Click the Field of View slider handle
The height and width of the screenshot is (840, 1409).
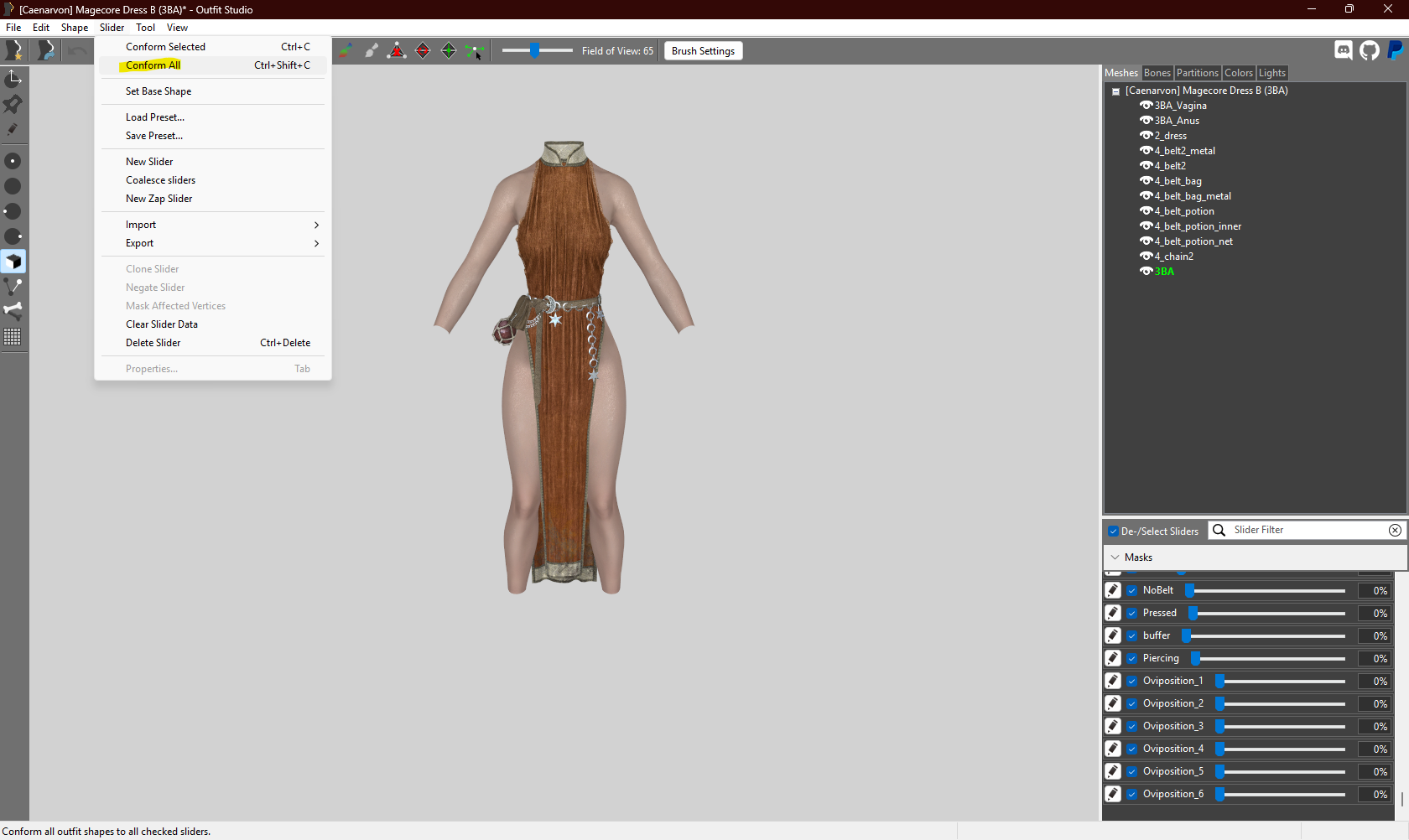click(534, 50)
